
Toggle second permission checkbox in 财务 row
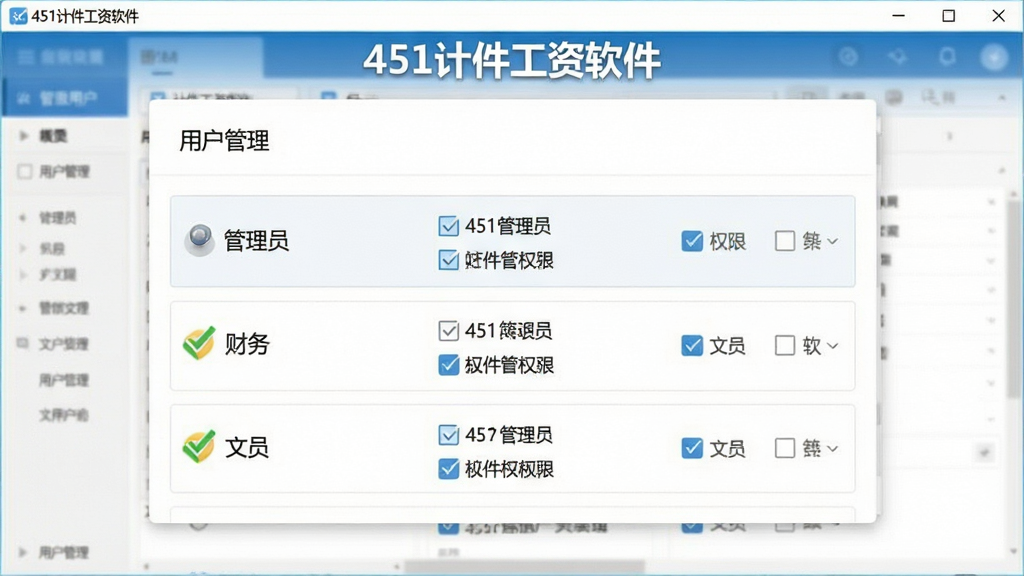pyautogui.click(x=449, y=364)
